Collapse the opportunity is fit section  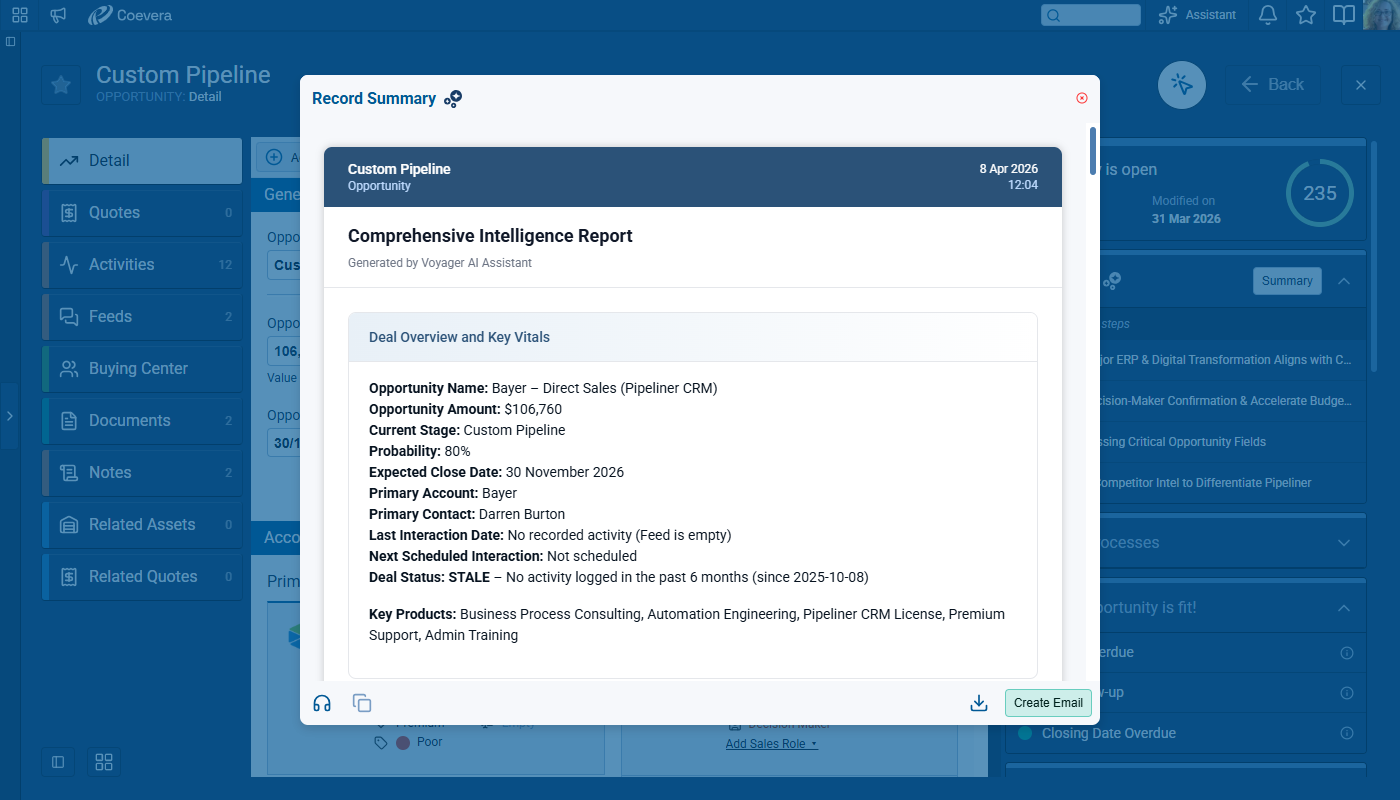click(x=1344, y=608)
